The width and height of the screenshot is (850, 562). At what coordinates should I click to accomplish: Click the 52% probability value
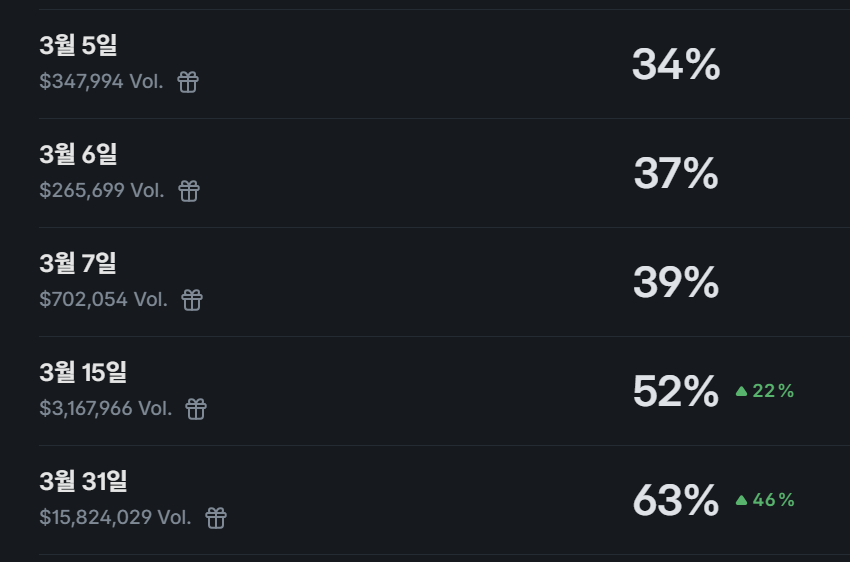coord(676,392)
